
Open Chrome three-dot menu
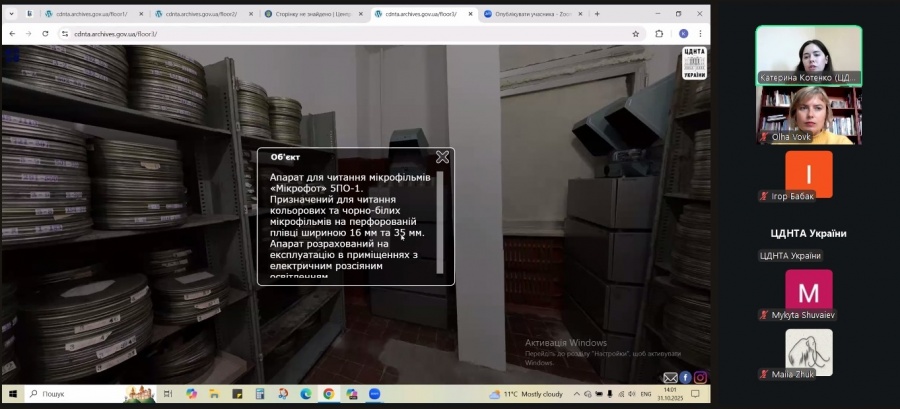coord(702,33)
